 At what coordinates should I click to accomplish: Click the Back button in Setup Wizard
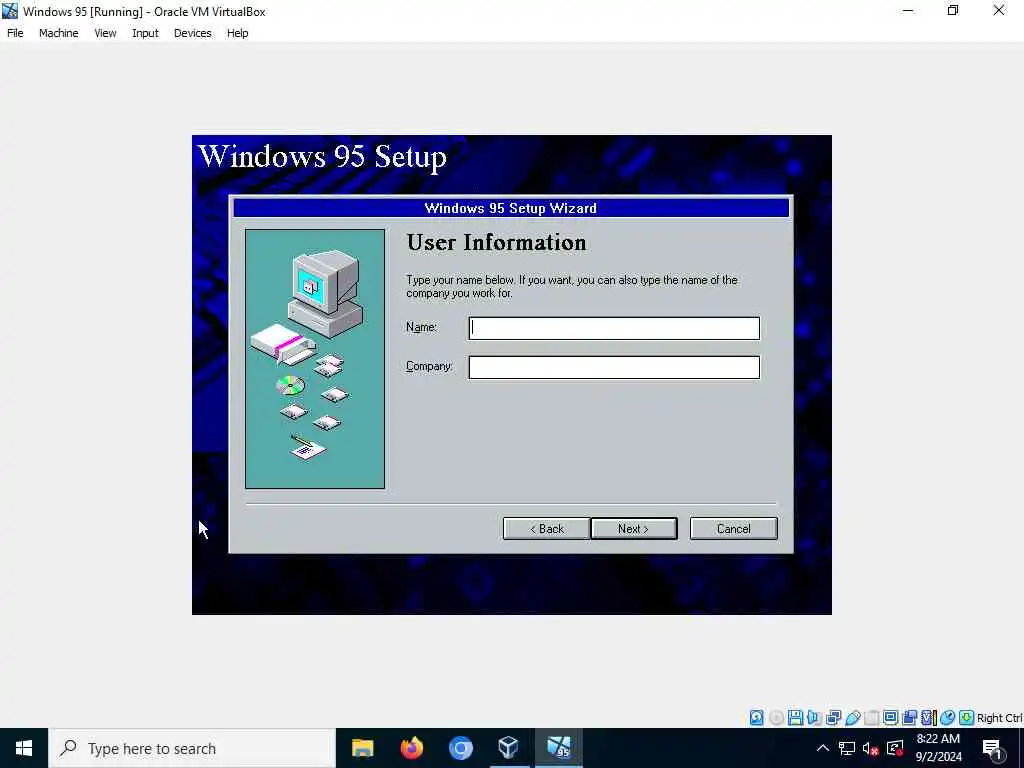click(547, 529)
